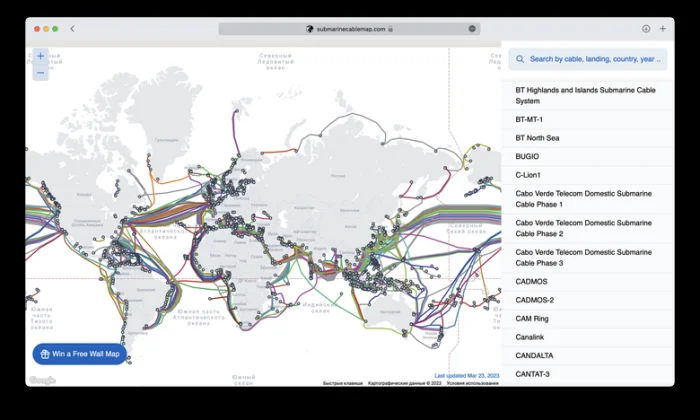
Task: Click the Win a Free Wall Map button
Action: [x=79, y=354]
